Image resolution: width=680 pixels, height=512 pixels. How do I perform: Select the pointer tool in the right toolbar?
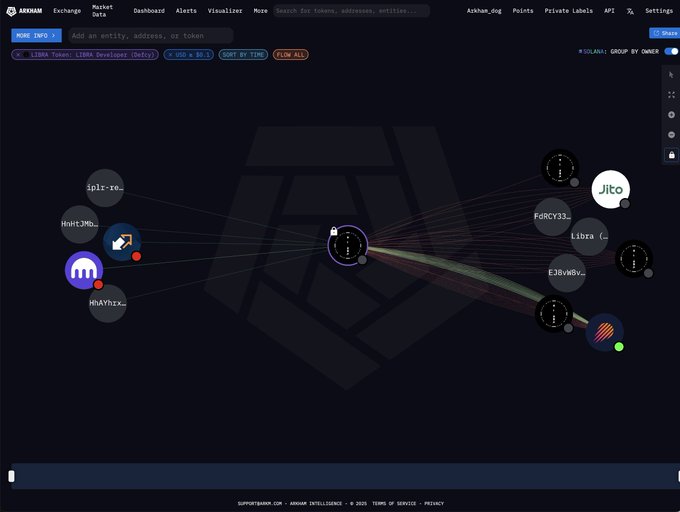(x=671, y=75)
